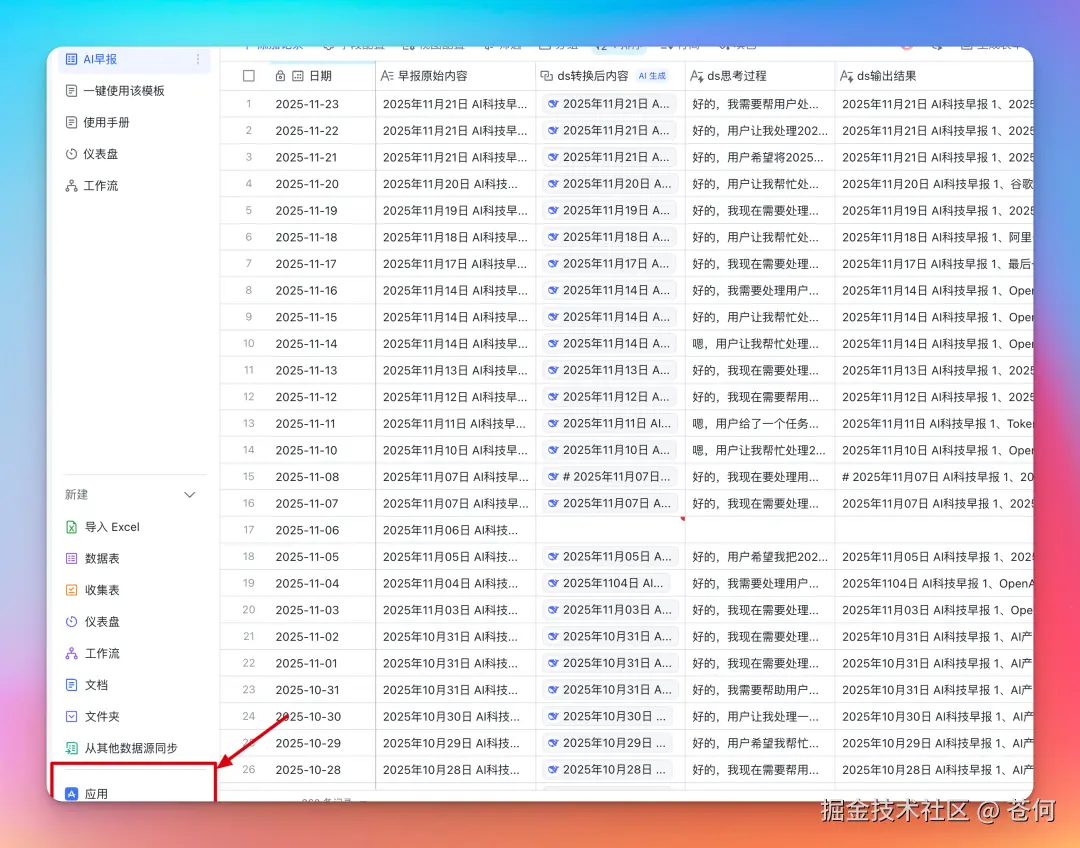Select 早报原始内容 cell in 2025-11-19 row
Image resolution: width=1080 pixels, height=848 pixels.
coord(455,211)
